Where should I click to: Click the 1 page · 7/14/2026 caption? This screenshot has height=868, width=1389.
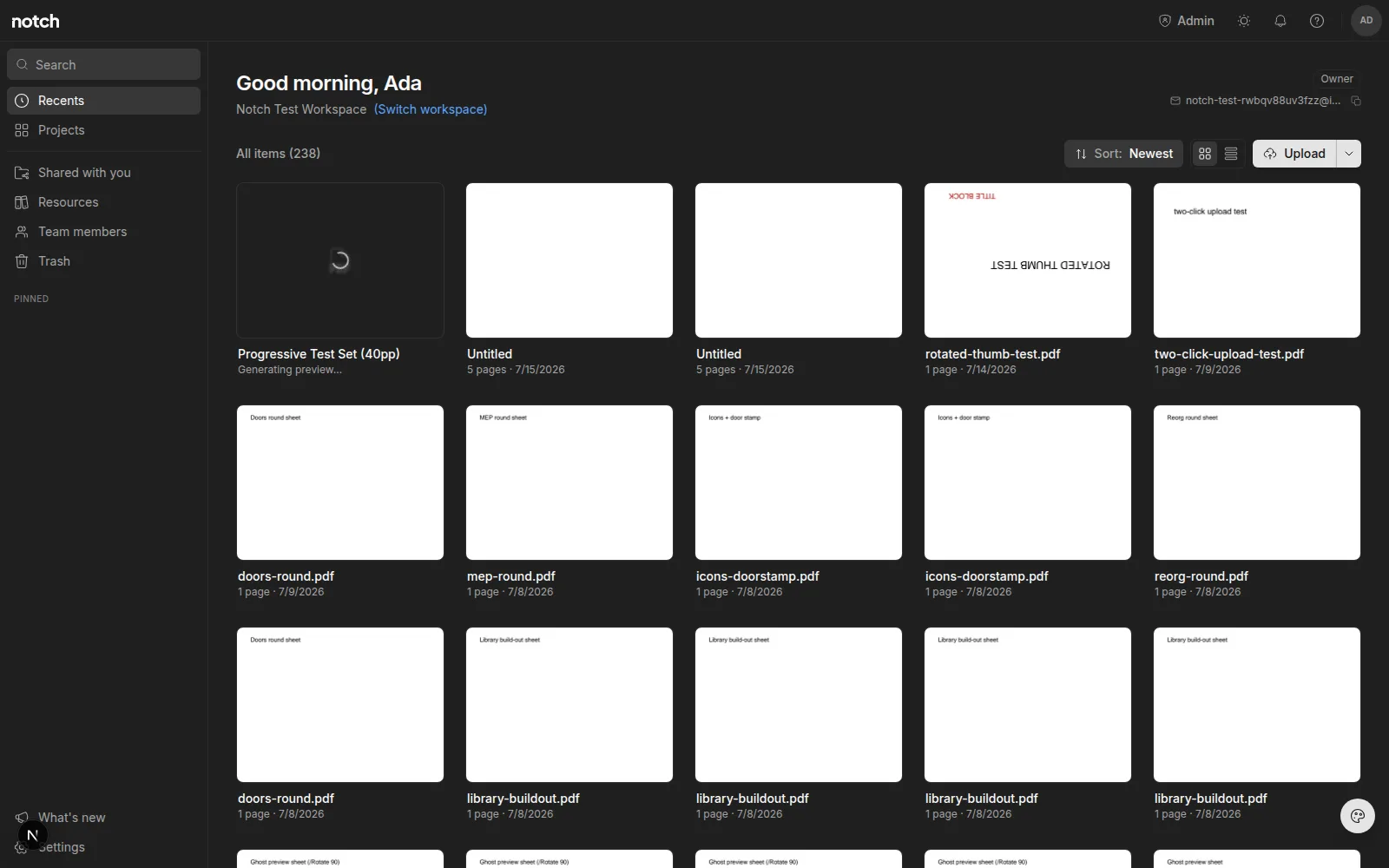[971, 370]
